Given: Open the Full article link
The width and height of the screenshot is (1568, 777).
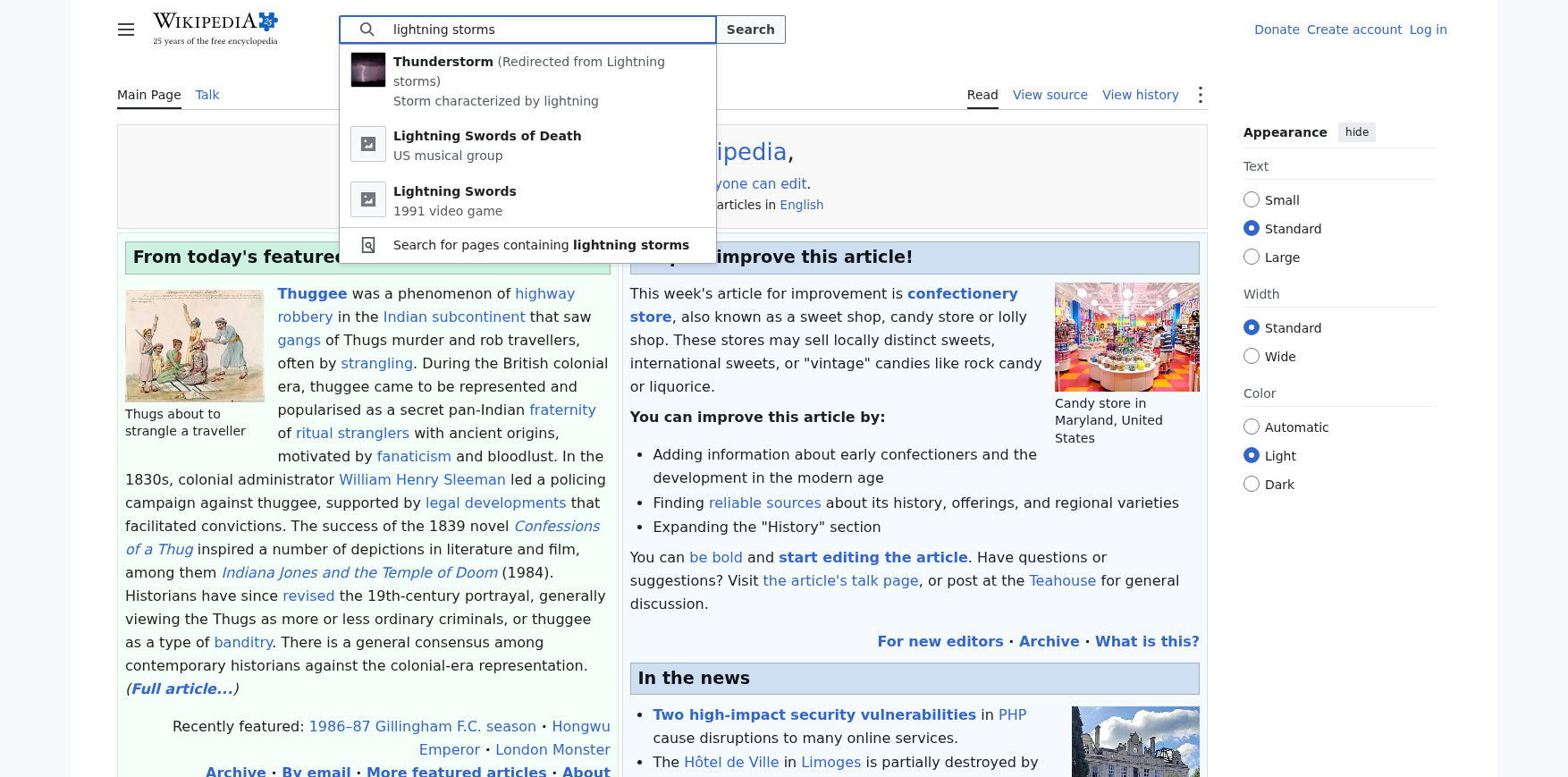Looking at the screenshot, I should 182,688.
